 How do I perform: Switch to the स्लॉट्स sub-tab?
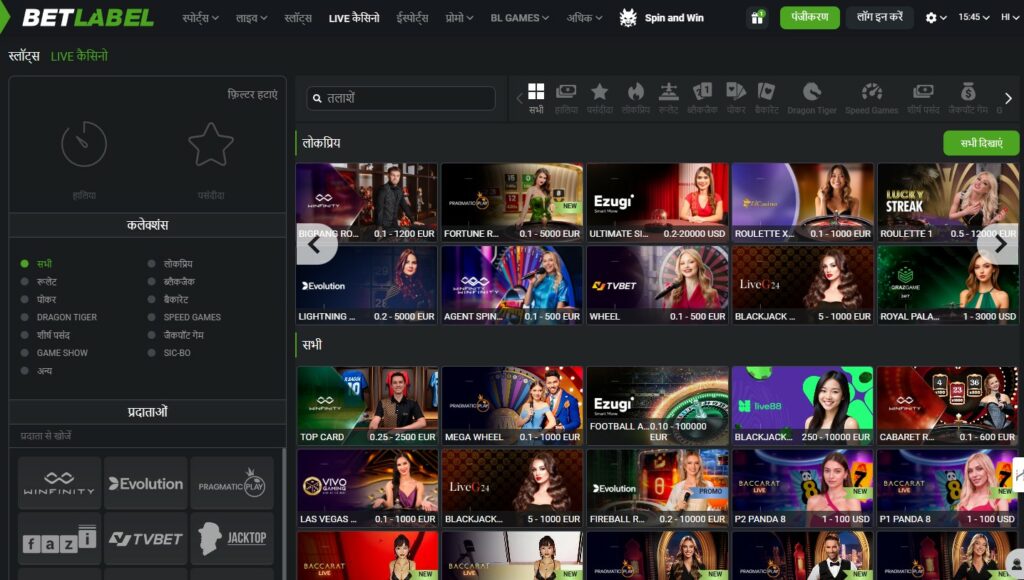click(x=24, y=56)
